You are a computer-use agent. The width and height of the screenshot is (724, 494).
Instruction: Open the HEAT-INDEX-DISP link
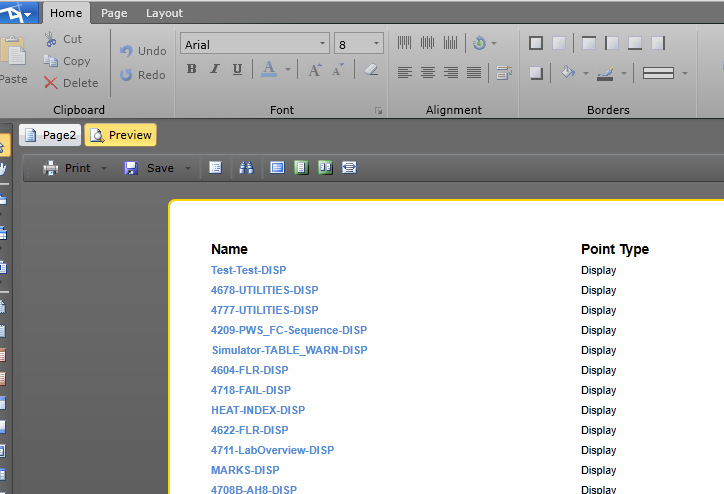point(258,410)
